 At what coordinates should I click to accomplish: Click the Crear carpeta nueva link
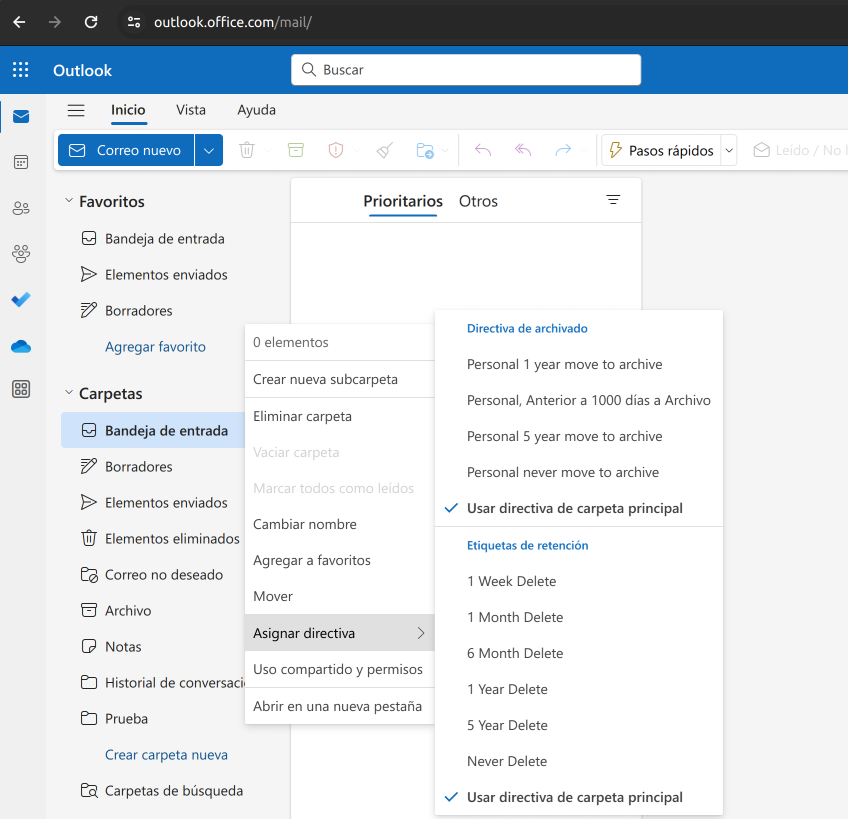[166, 755]
